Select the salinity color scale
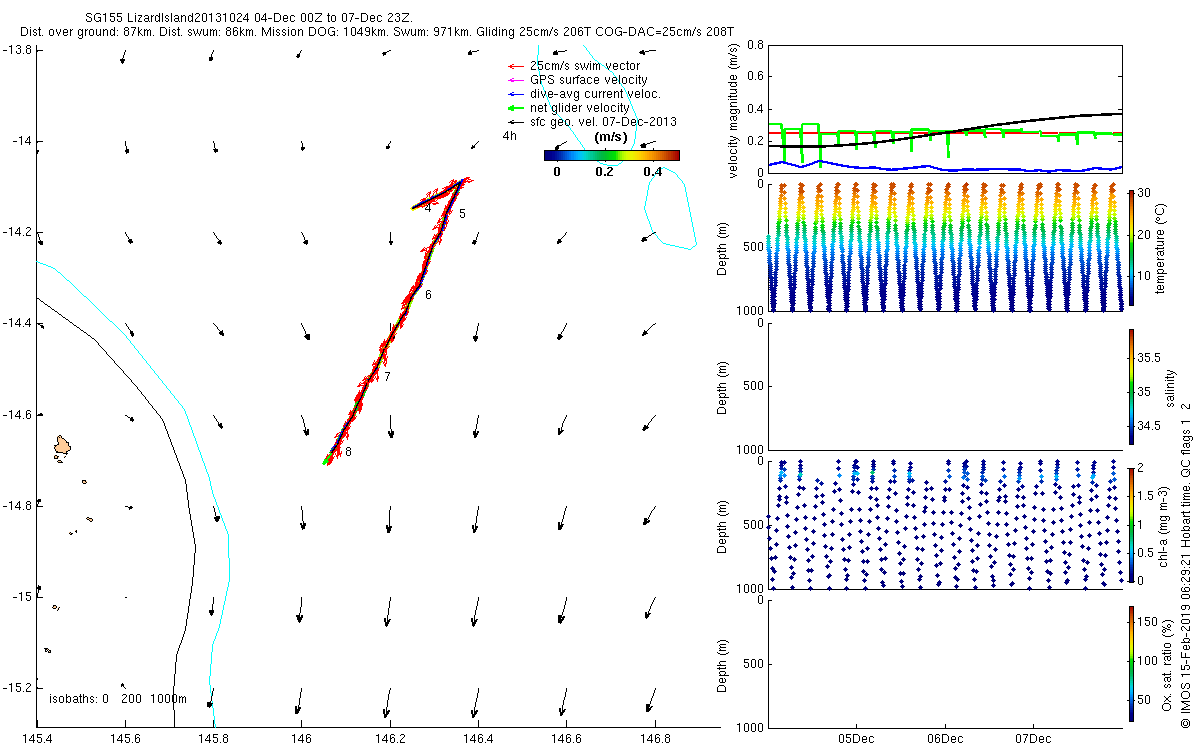The height and width of the screenshot is (750, 1200). click(x=1131, y=385)
